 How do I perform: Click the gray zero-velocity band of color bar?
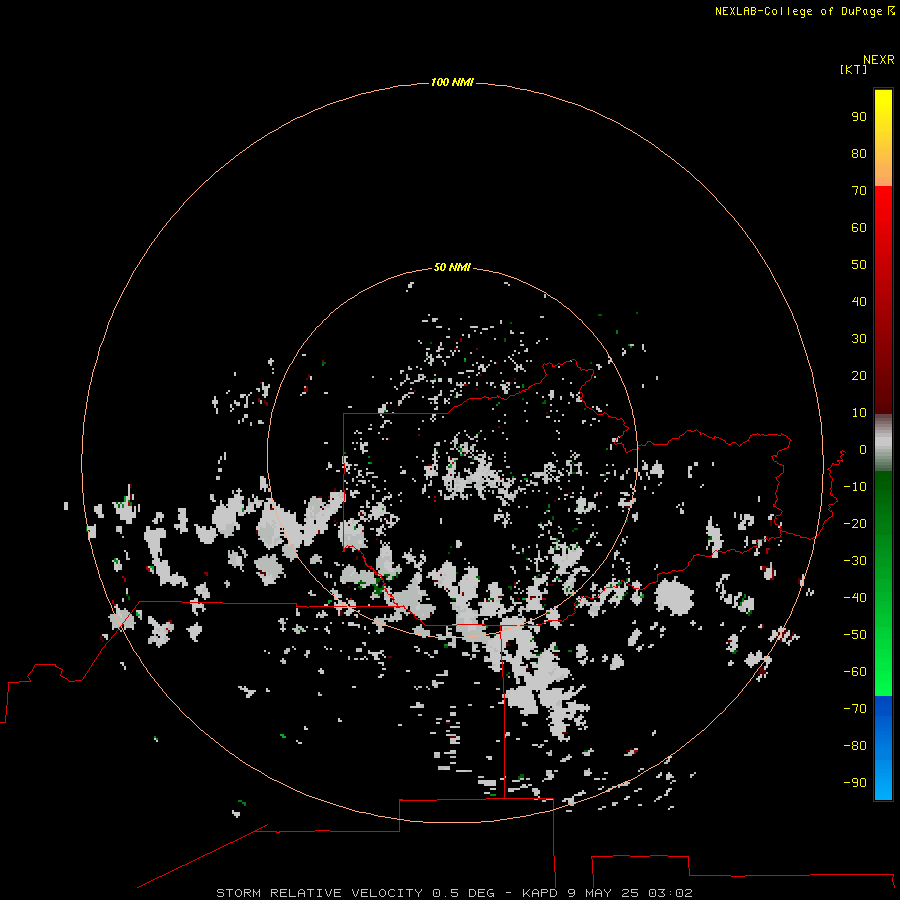pos(883,443)
